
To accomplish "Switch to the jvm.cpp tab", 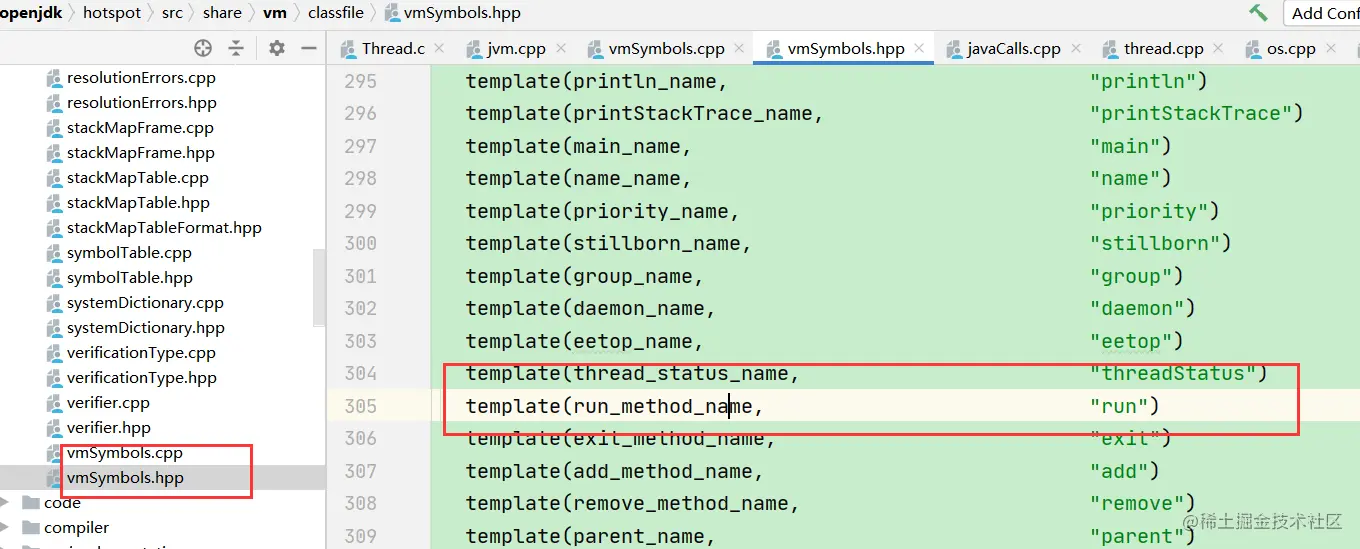I will point(516,49).
